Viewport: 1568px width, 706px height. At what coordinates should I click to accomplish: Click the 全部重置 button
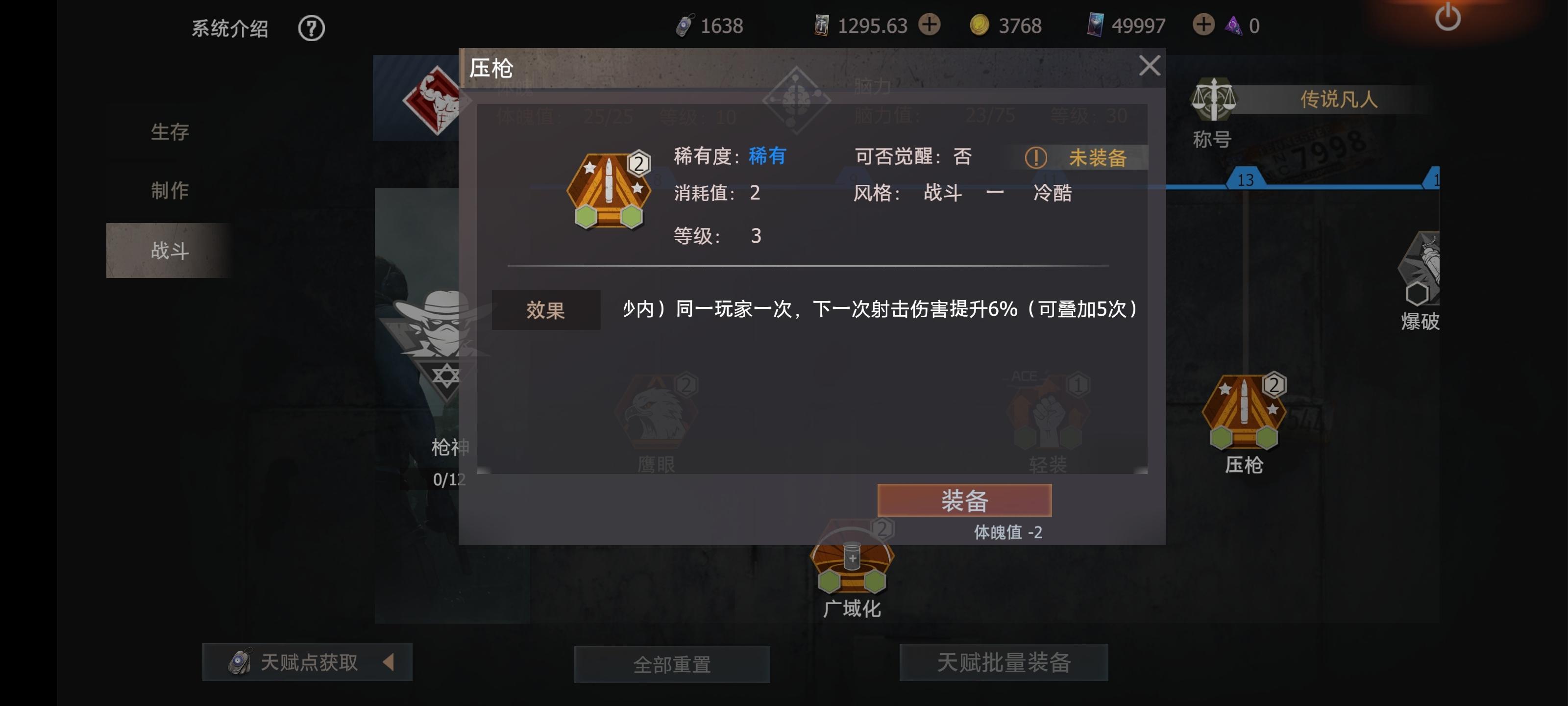click(672, 664)
